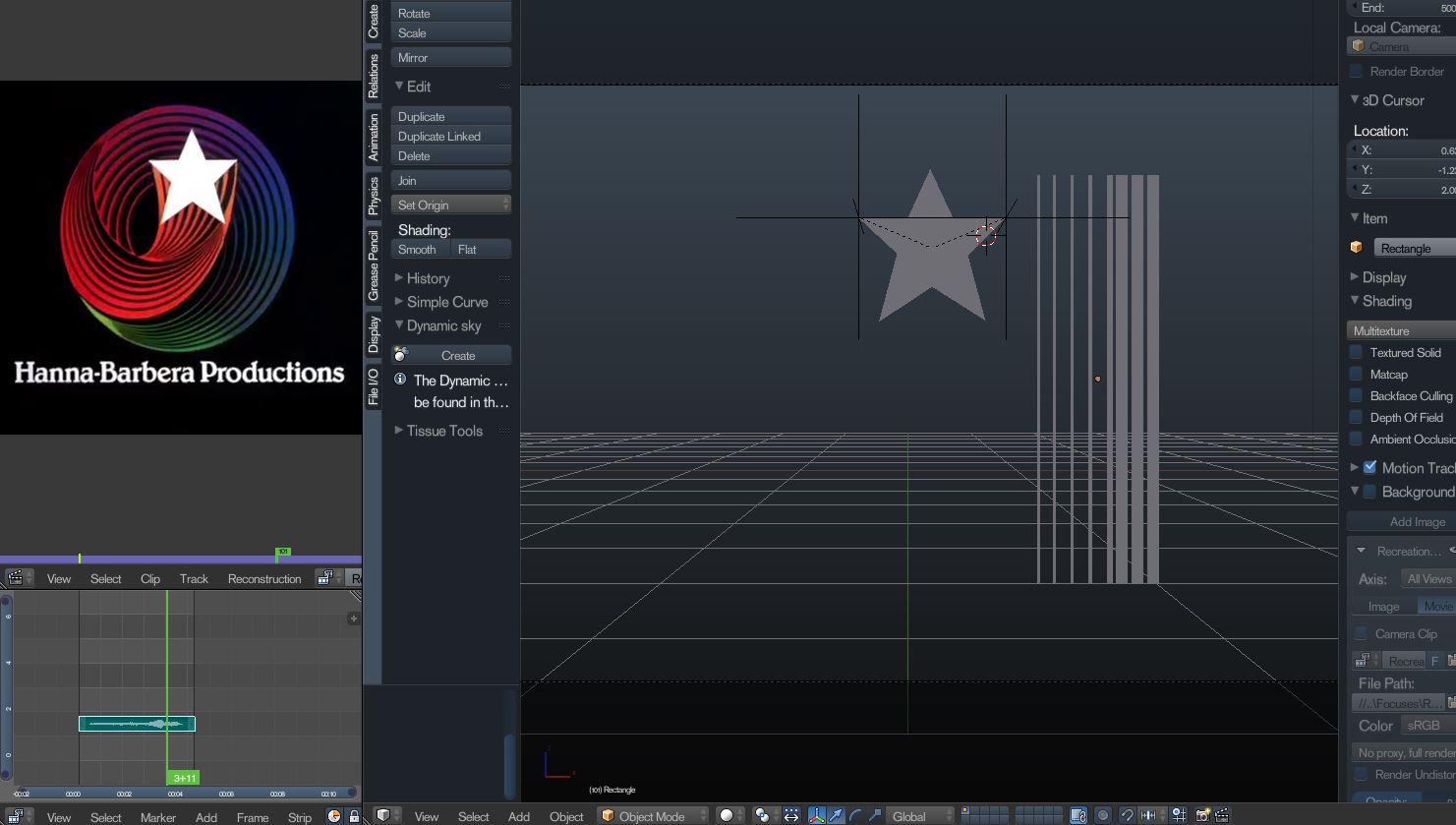Screen dimensions: 1456x825
Task: Click the clapperboard editor type icon
Action: pos(15,578)
